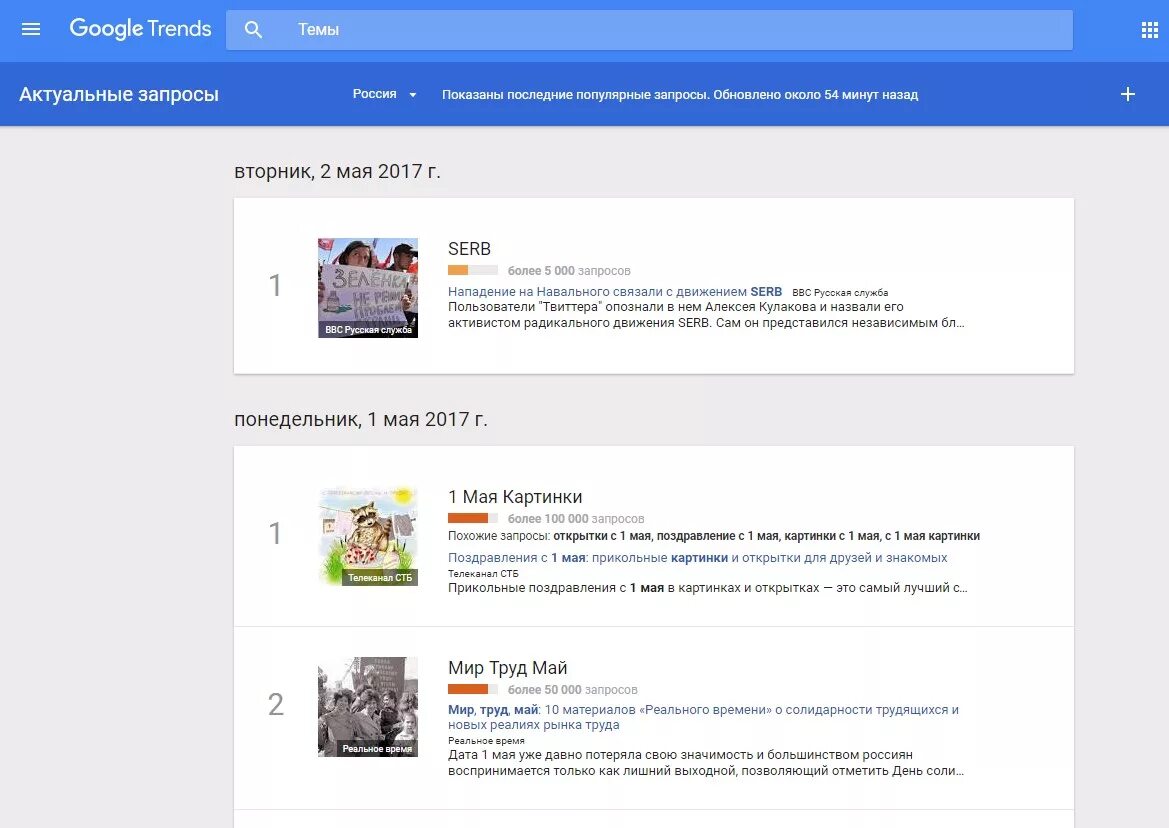Open raccoon thumbnail from Телеканал СТБ
Image resolution: width=1169 pixels, height=828 pixels.
368,536
